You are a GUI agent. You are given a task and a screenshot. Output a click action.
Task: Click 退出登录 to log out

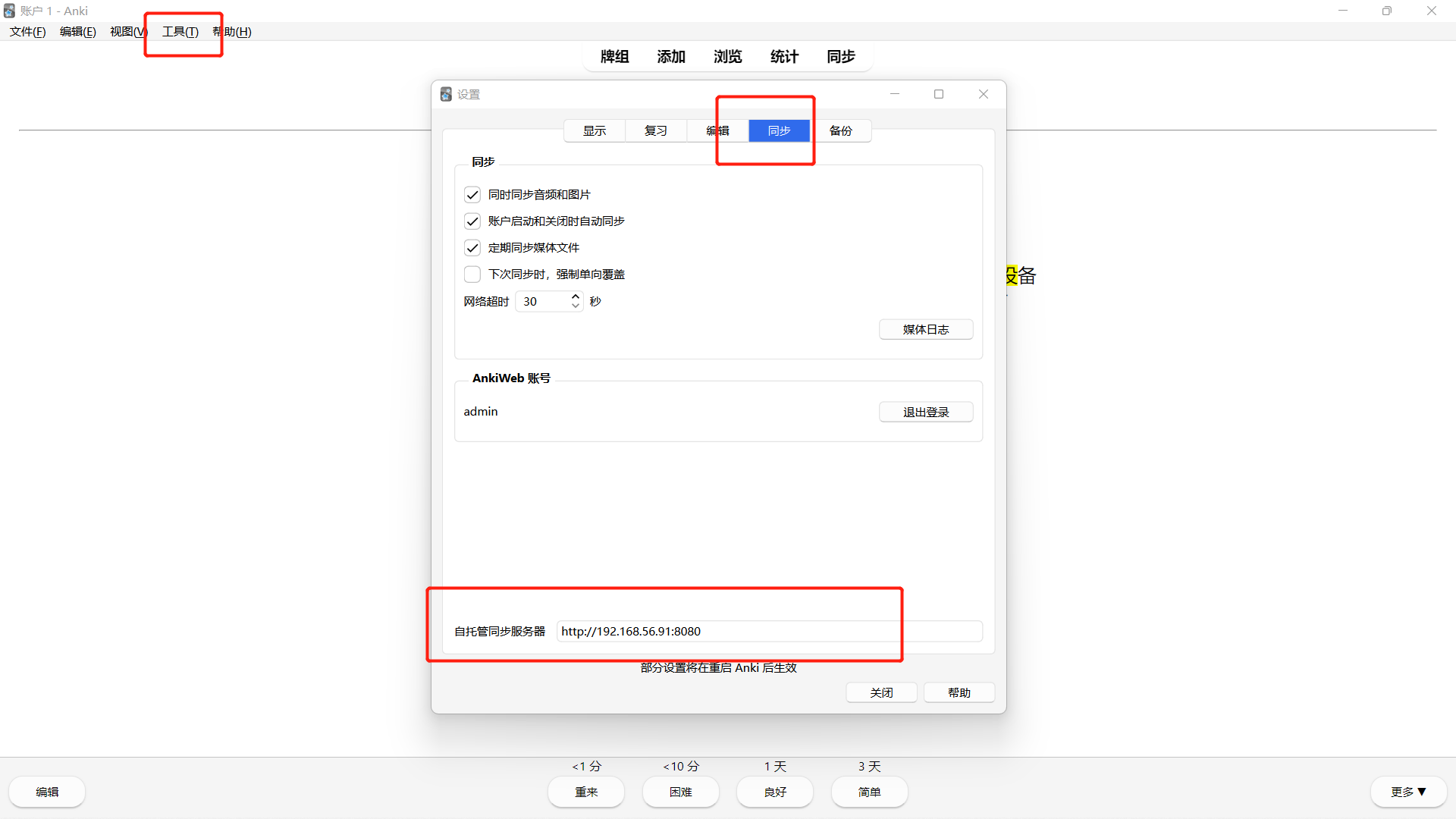pos(926,412)
